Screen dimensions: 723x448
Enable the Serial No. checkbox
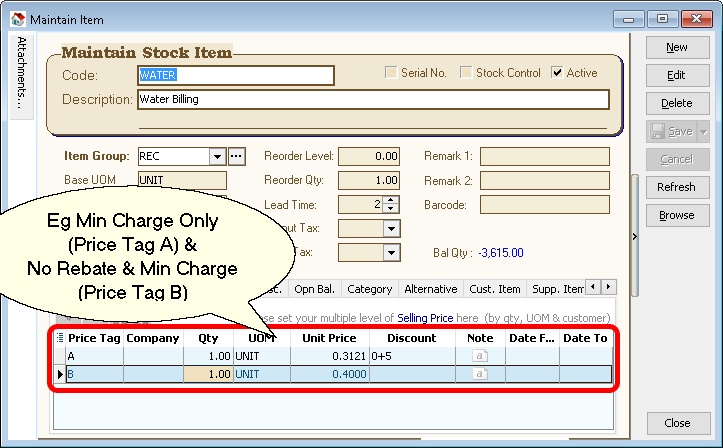pos(392,73)
